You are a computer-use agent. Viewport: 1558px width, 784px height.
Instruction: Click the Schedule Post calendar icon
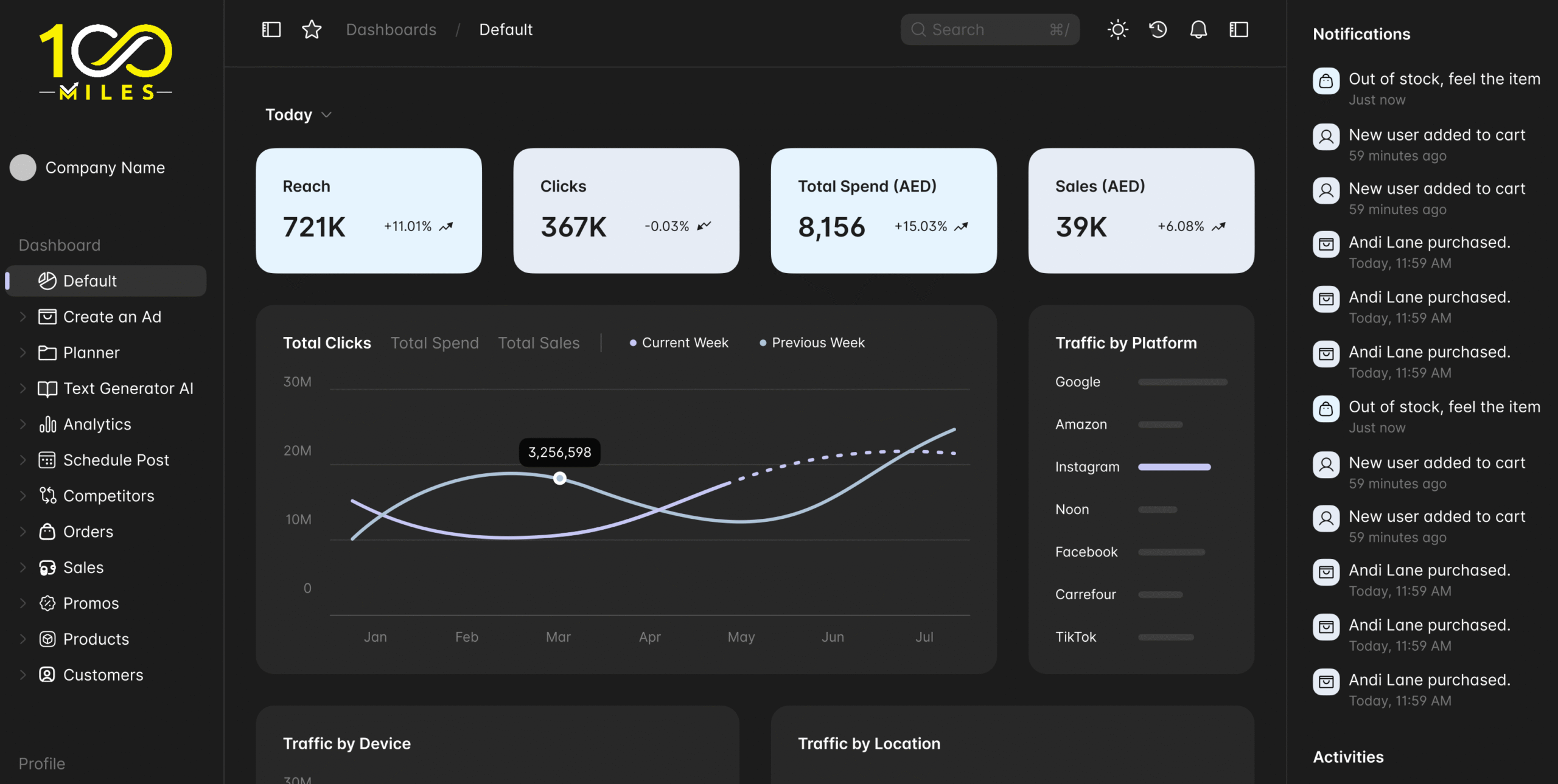47,460
